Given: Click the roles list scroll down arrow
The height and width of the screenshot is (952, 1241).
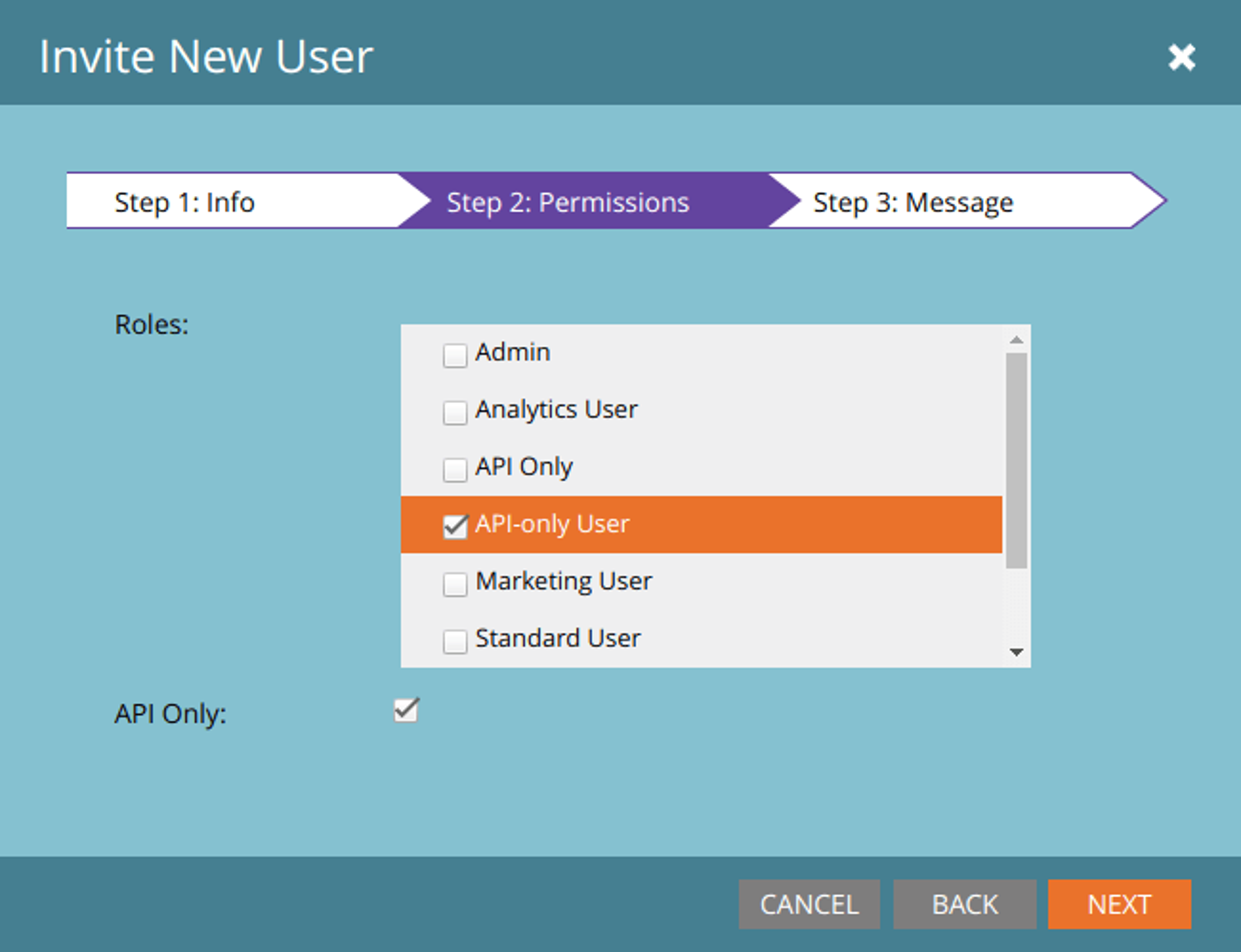Looking at the screenshot, I should 1016,652.
